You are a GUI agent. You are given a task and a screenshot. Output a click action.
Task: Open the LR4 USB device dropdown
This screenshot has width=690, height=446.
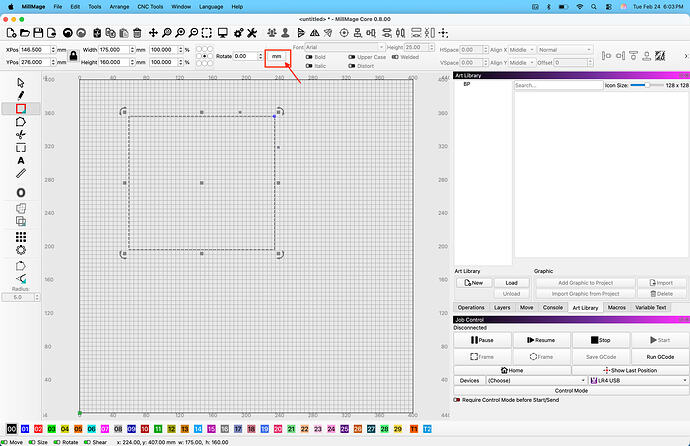click(x=639, y=380)
